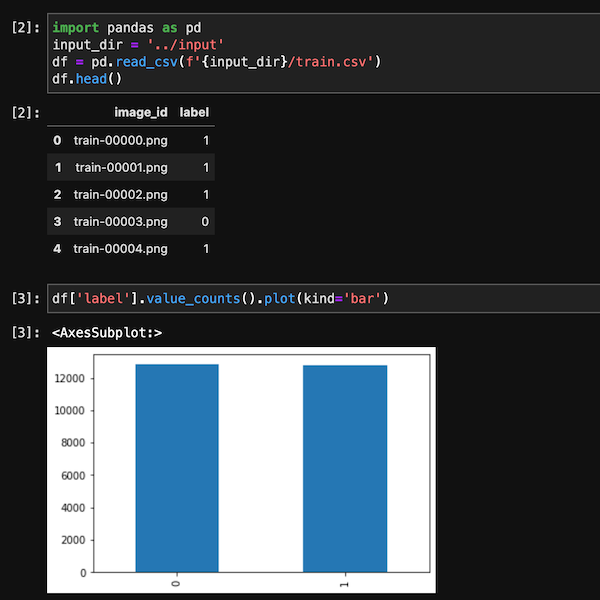Image resolution: width=600 pixels, height=600 pixels.
Task: Click the first code cell with import pandas
Action: (x=323, y=53)
